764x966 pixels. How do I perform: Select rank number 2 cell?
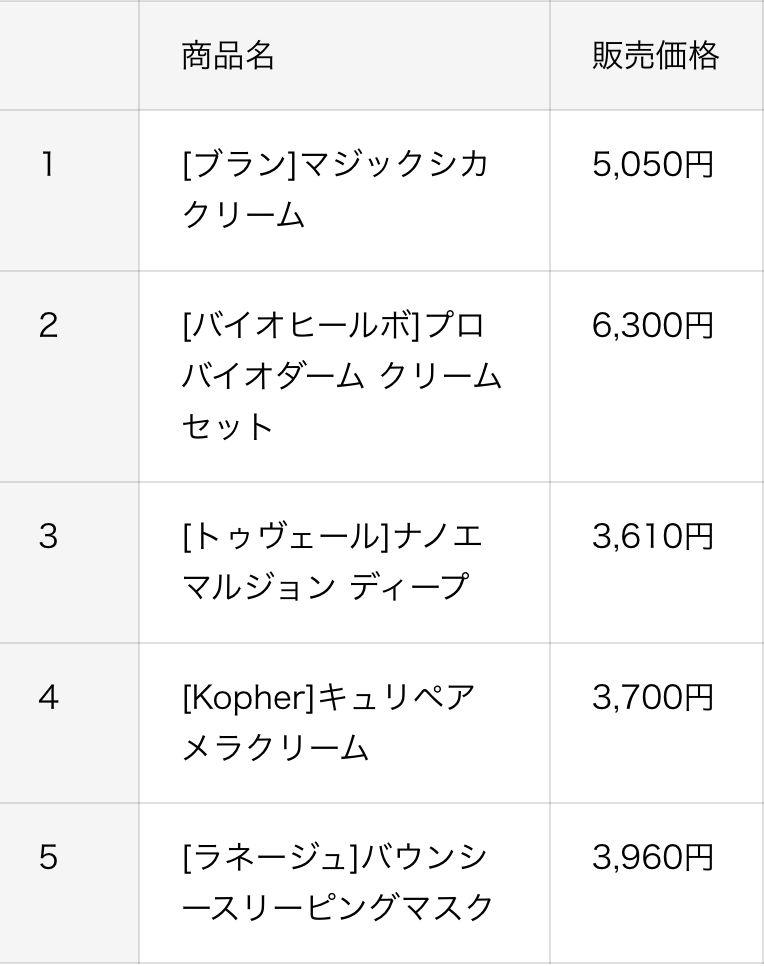pos(48,325)
